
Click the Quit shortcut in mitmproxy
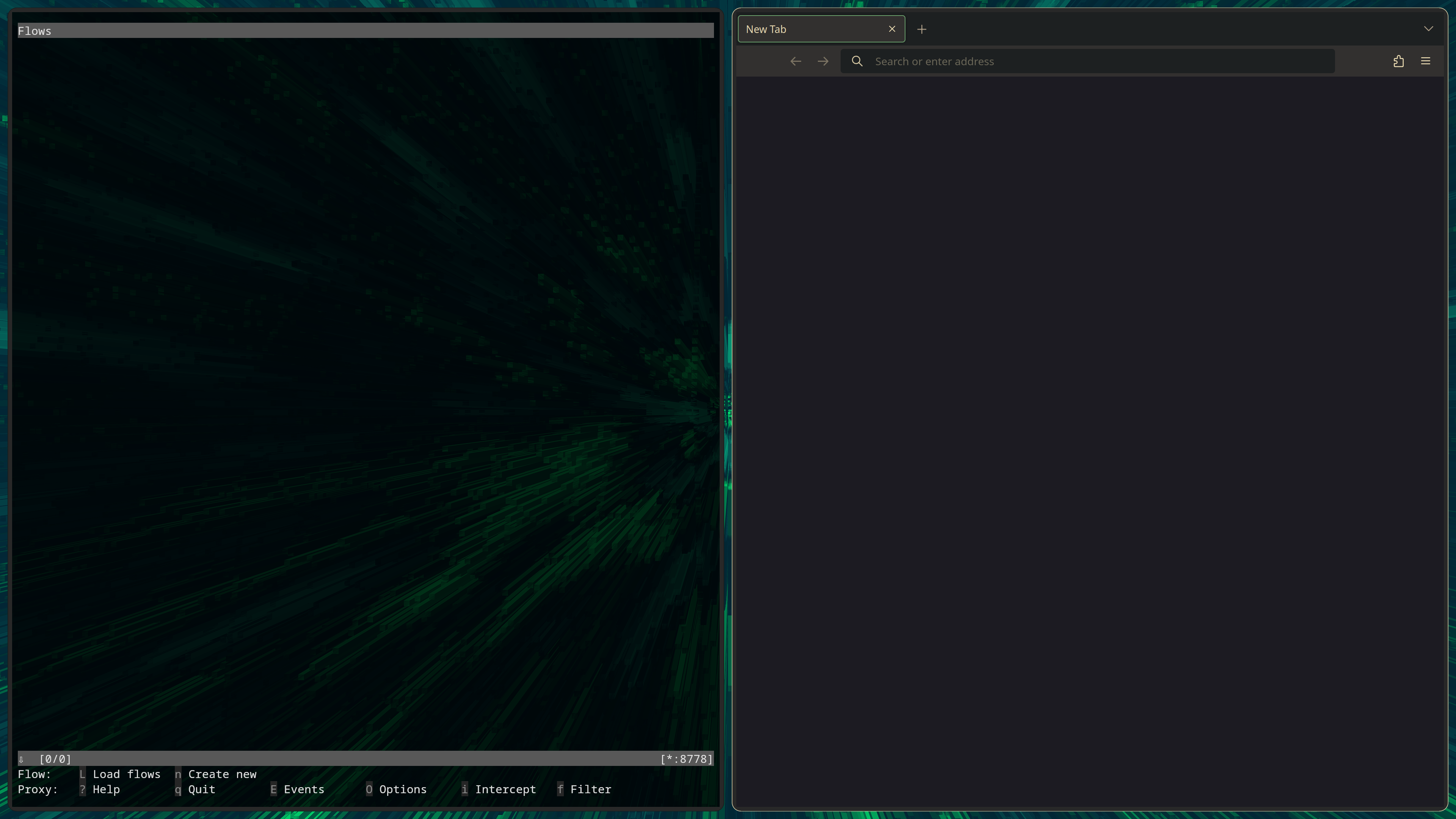click(x=195, y=789)
